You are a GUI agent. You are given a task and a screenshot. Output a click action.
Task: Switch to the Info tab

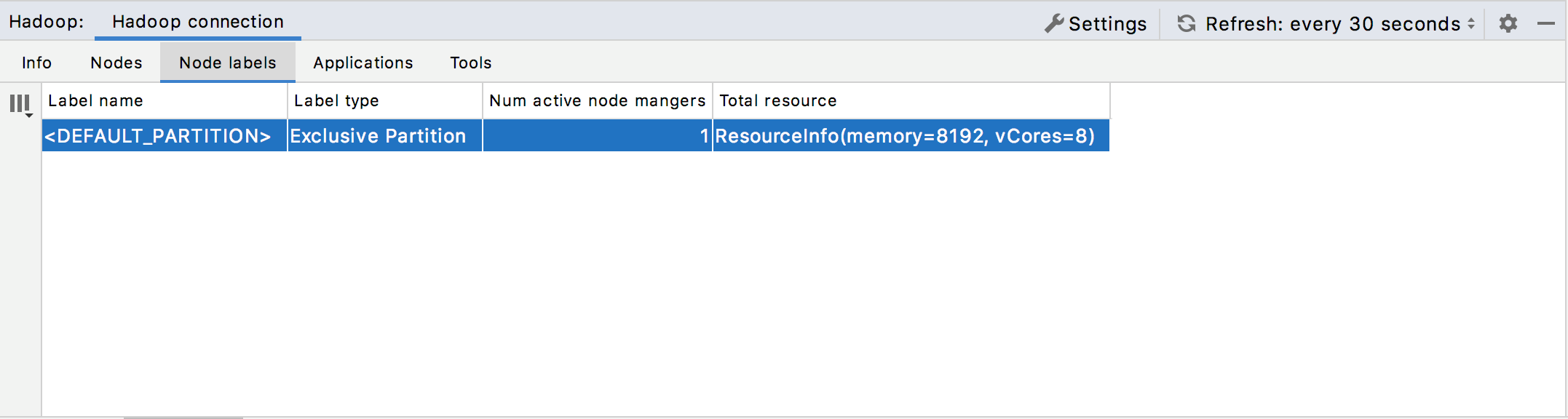coord(36,63)
